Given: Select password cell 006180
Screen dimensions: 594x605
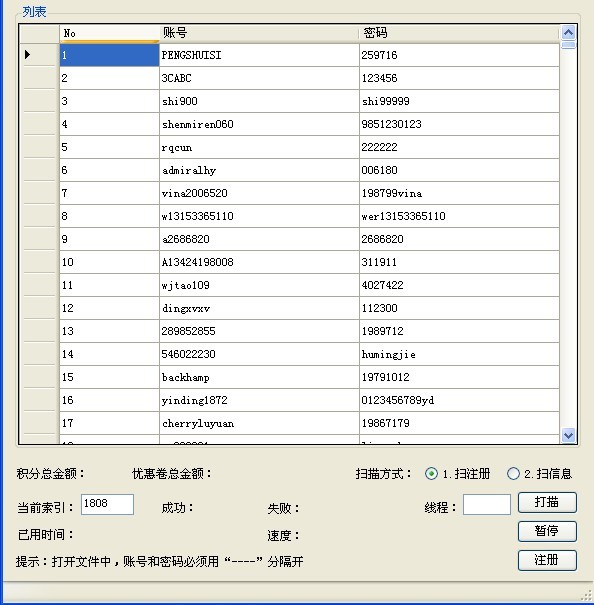Looking at the screenshot, I should pyautogui.click(x=459, y=170).
